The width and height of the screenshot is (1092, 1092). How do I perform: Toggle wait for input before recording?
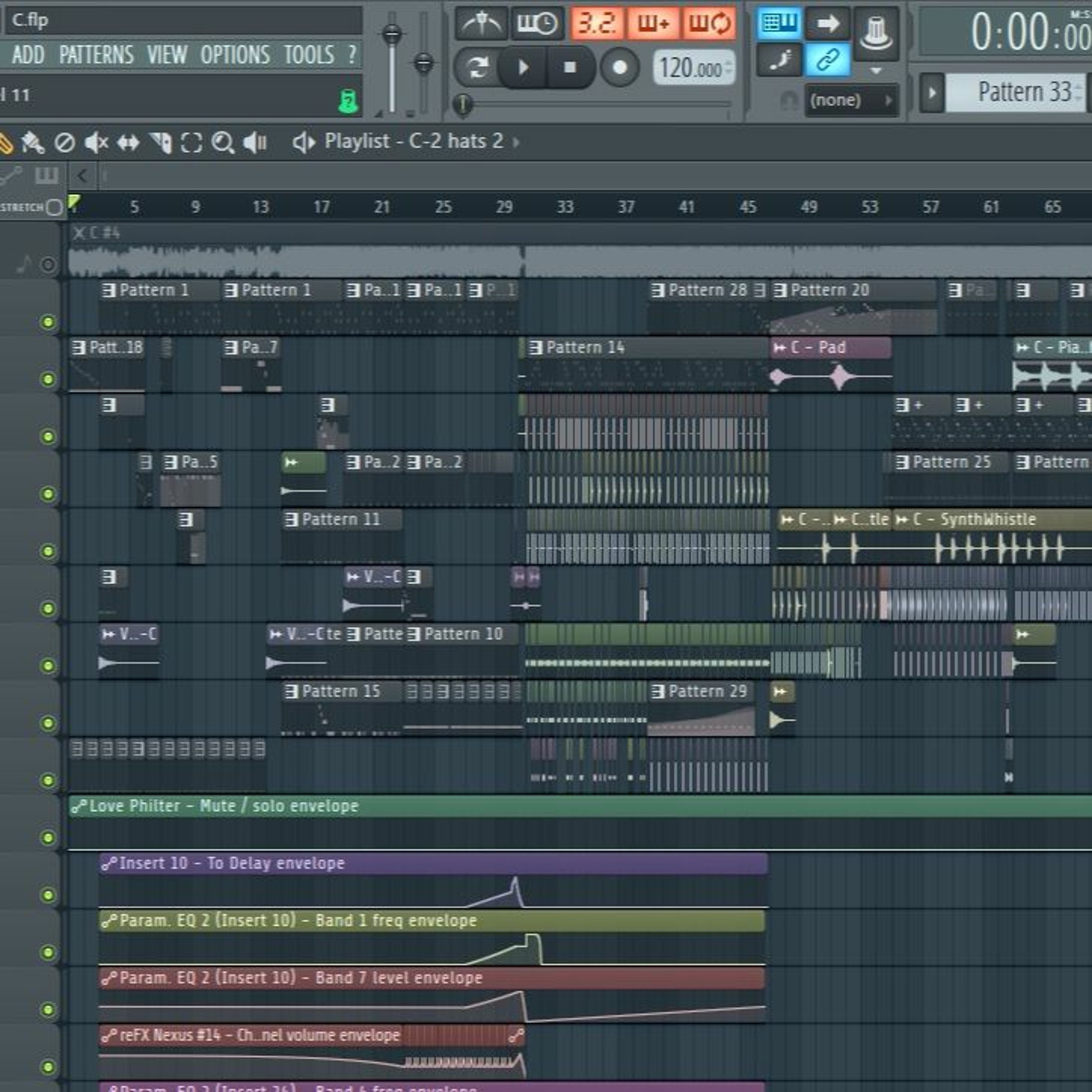538,23
